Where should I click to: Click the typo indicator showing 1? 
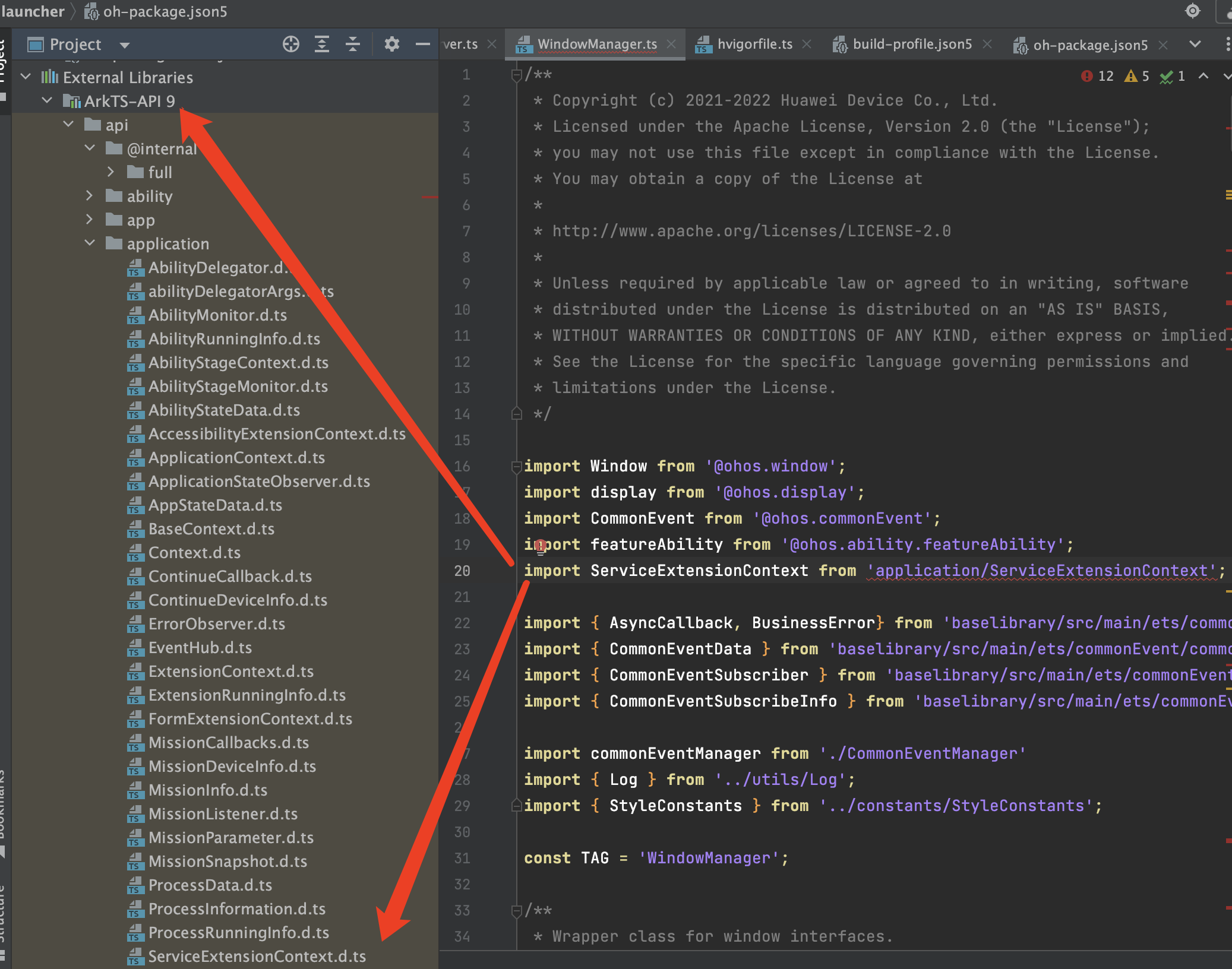pos(1172,76)
